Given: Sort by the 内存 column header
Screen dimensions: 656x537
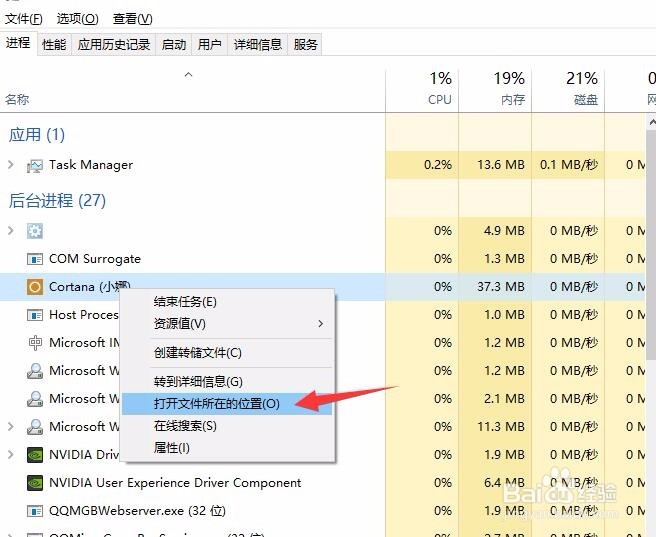Looking at the screenshot, I should point(495,90).
